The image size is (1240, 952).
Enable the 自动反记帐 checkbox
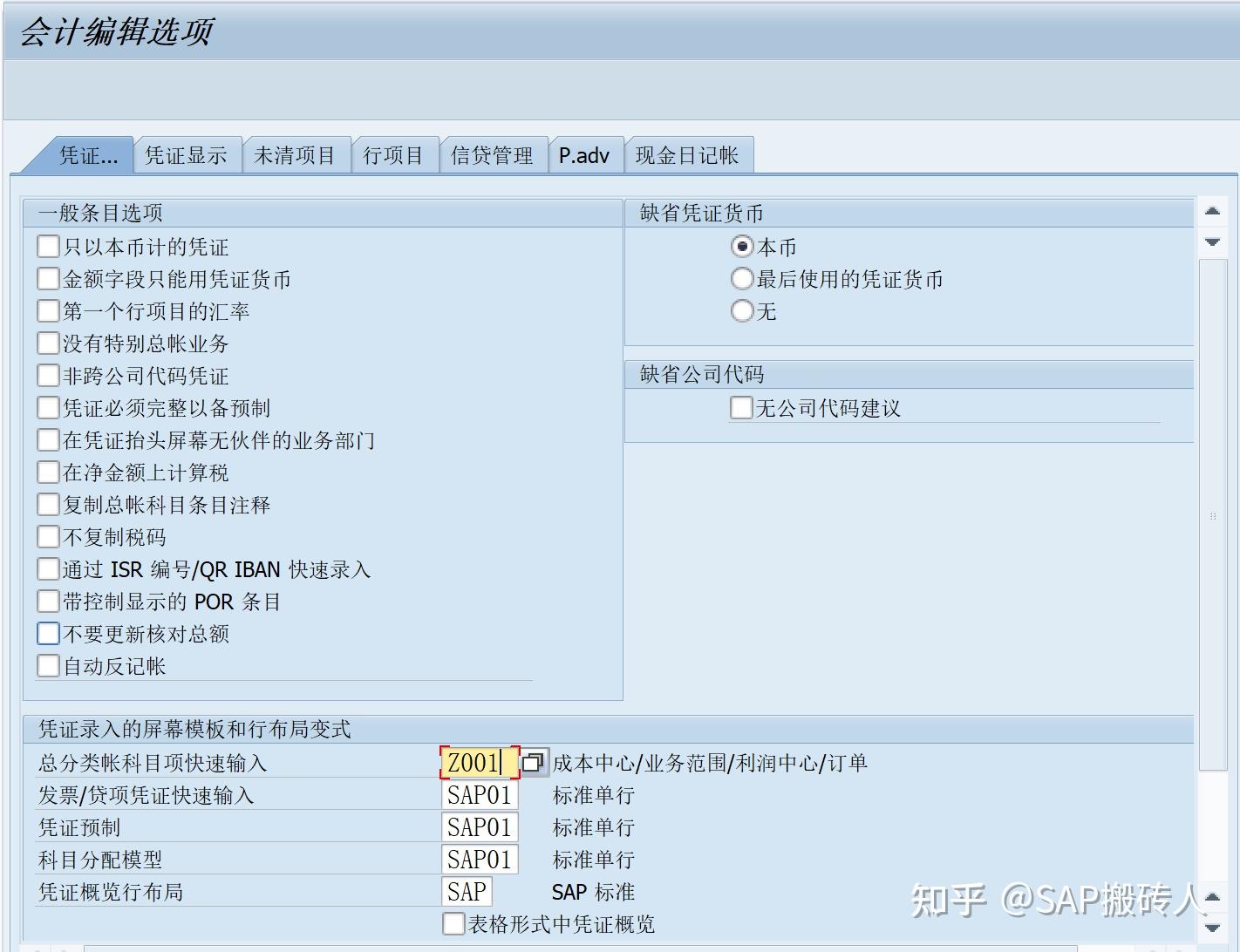coord(48,665)
